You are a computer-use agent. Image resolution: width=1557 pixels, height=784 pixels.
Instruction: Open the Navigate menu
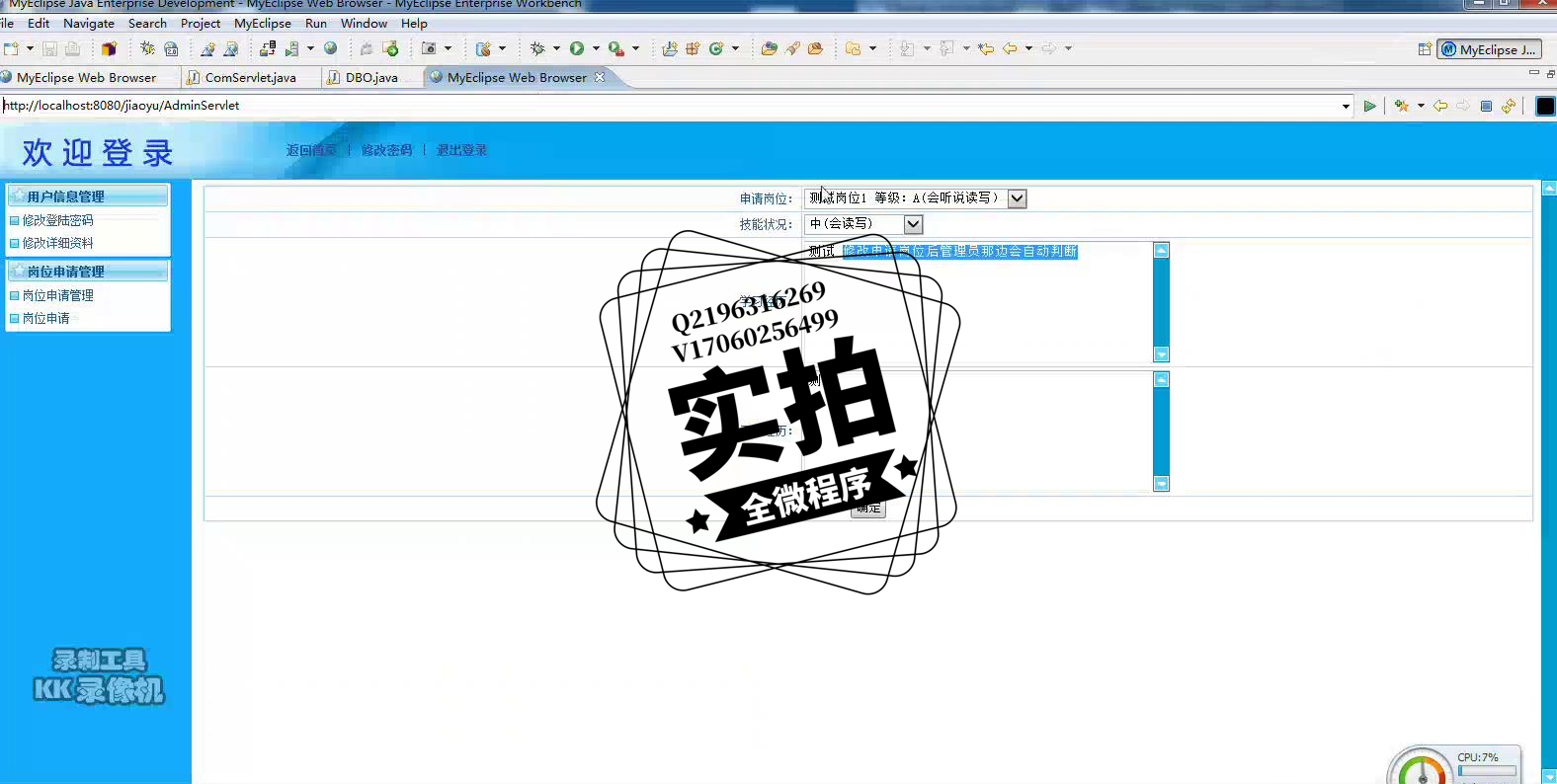(89, 23)
